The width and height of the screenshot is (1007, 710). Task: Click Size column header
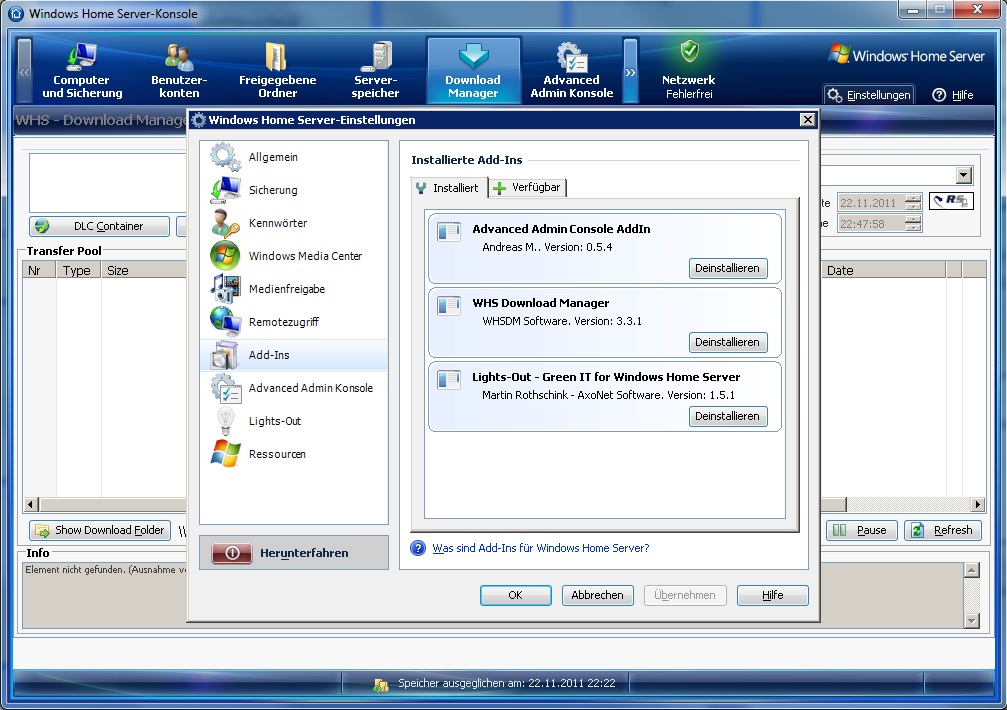143,270
